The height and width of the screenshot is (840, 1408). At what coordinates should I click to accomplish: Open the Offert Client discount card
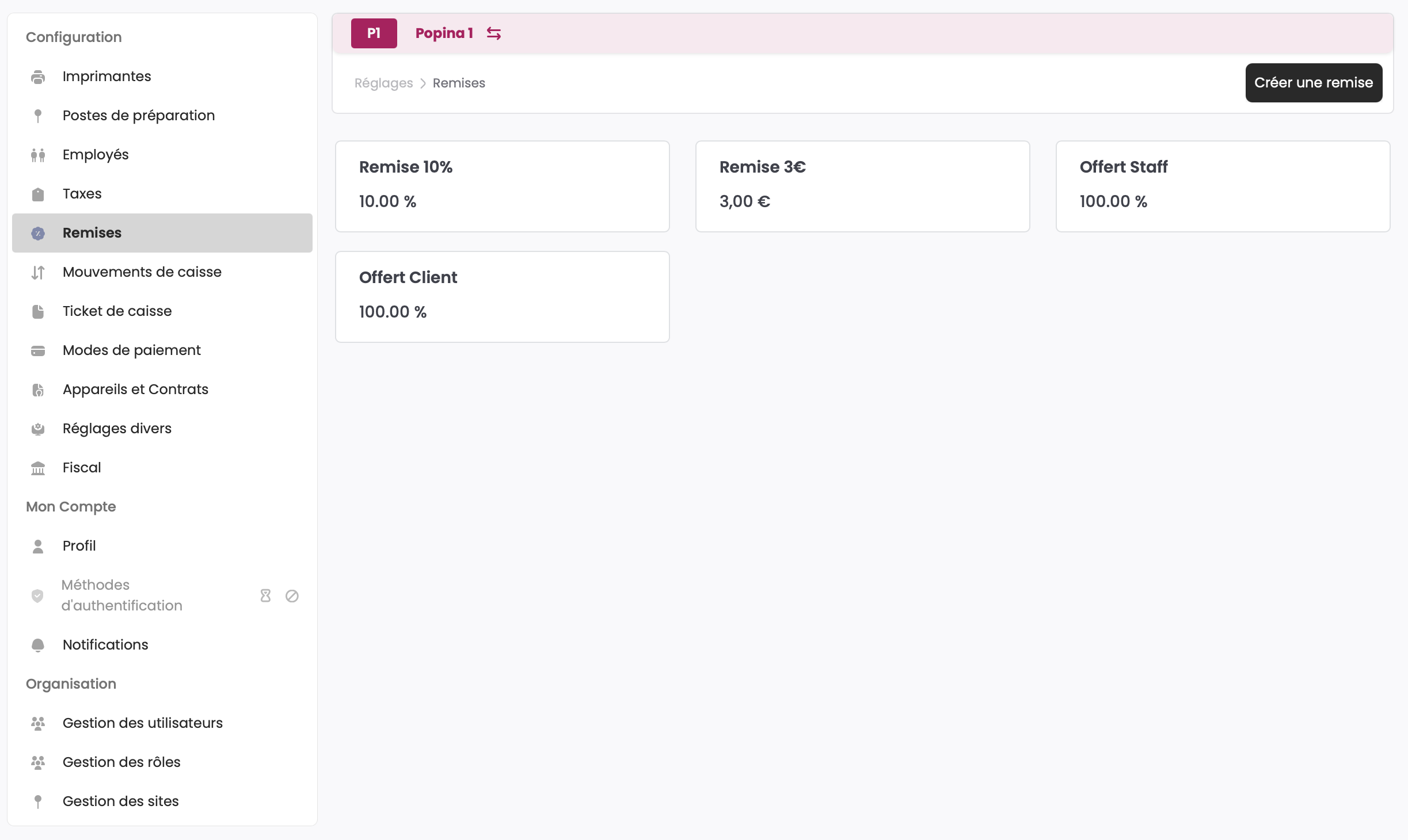(502, 297)
